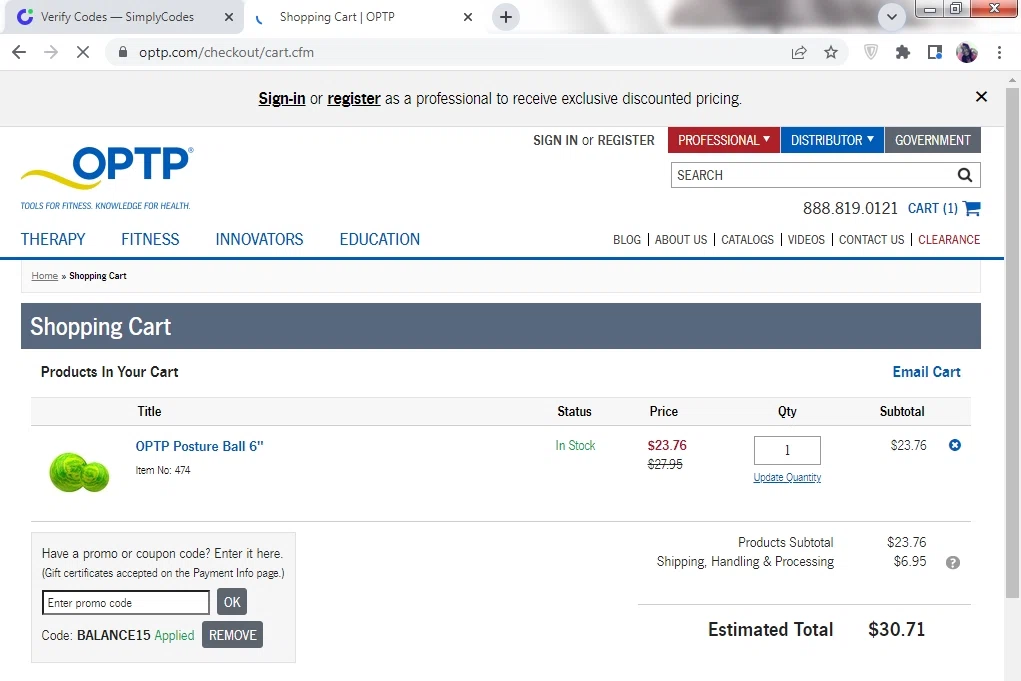Click the Sign-in link in the banner
Screen dimensions: 1021x681
tap(282, 98)
